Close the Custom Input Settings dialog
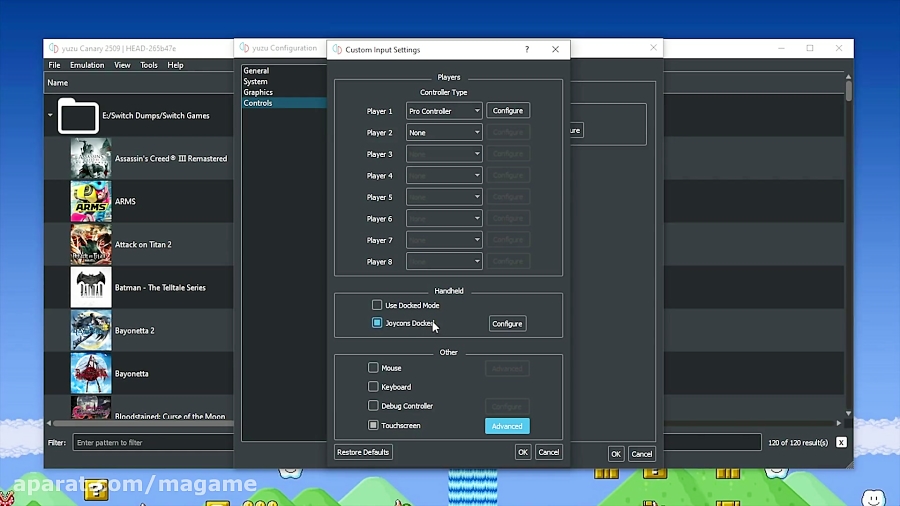Image resolution: width=900 pixels, height=506 pixels. (555, 49)
